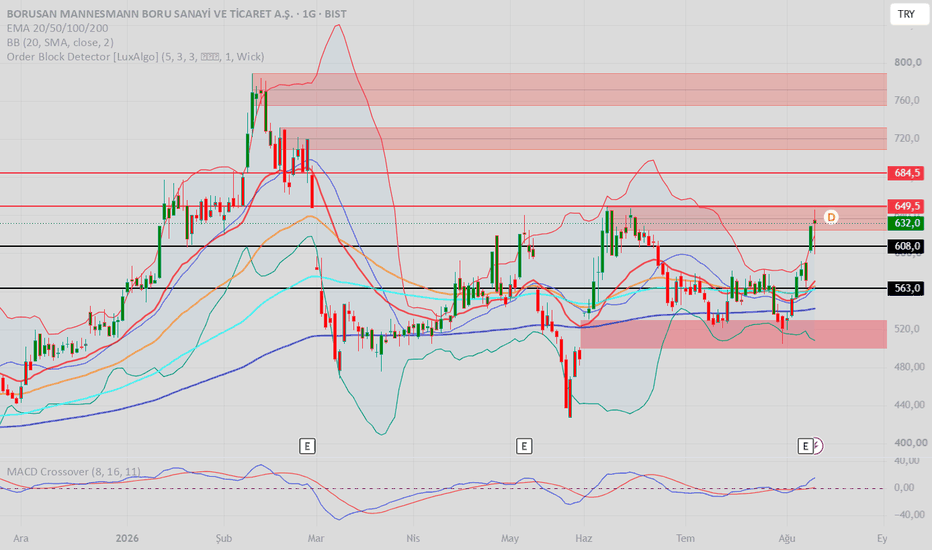The width and height of the screenshot is (932, 550).
Task: Click 520,0 on the price axis
Action: coord(908,329)
